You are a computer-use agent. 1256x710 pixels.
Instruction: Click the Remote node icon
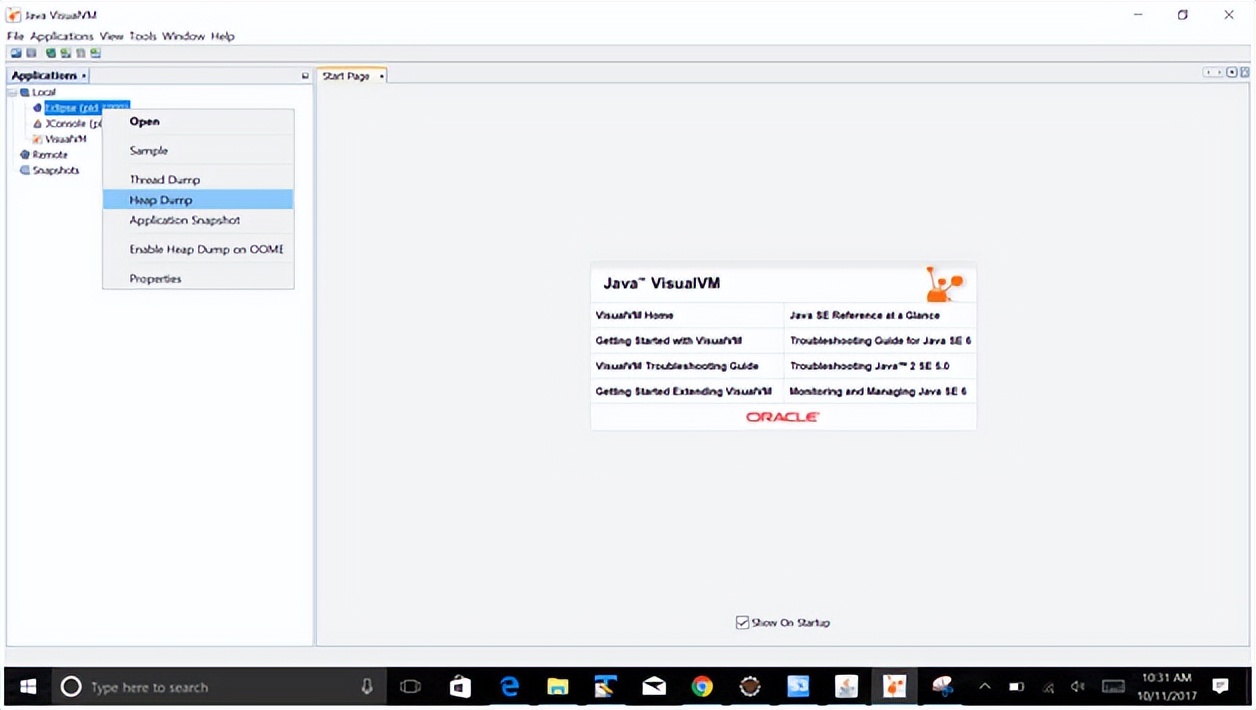point(25,155)
